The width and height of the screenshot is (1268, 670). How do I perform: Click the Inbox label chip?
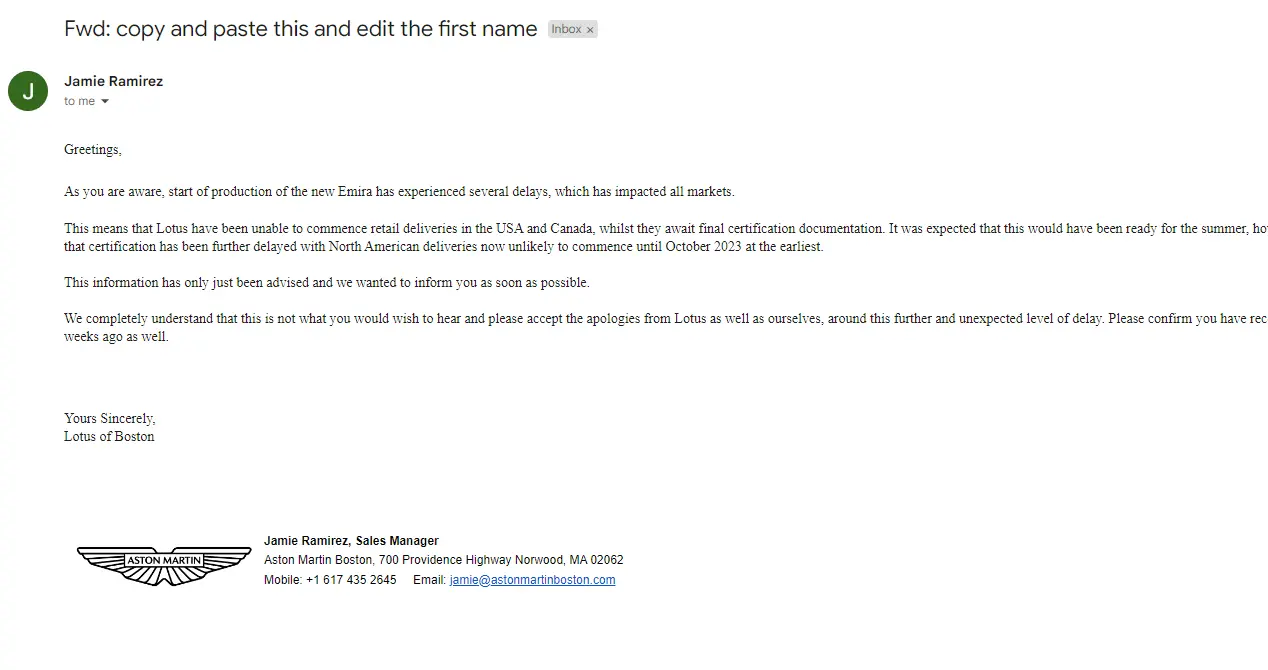pyautogui.click(x=566, y=30)
